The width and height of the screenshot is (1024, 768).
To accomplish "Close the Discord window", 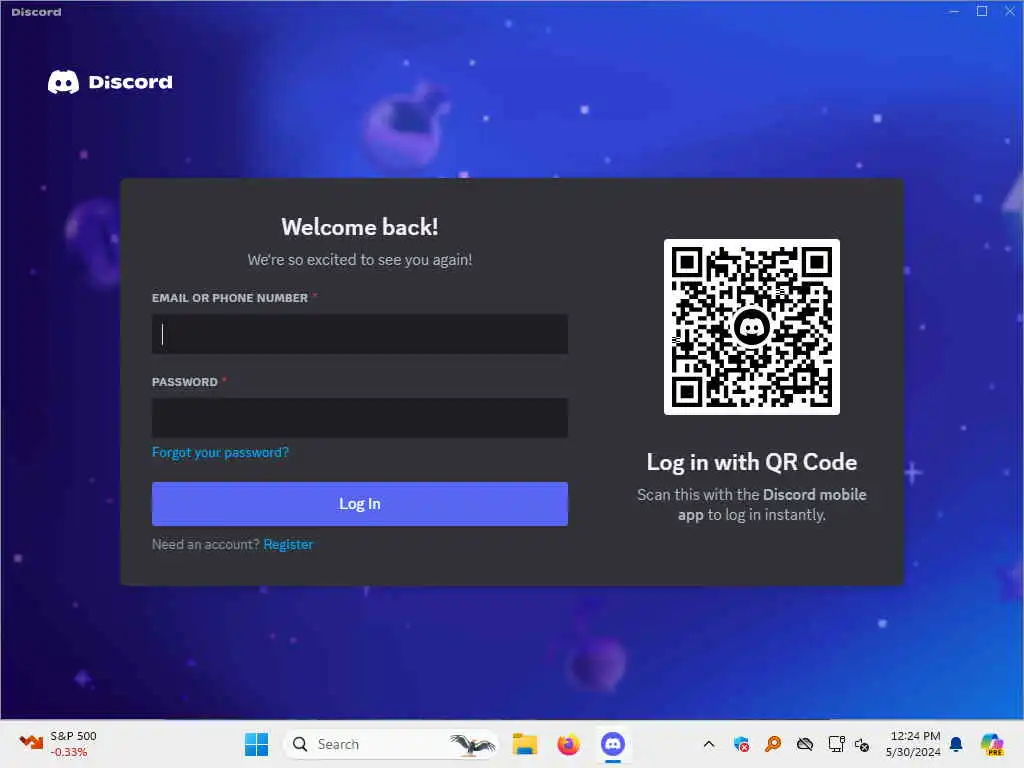I will click(x=1010, y=11).
